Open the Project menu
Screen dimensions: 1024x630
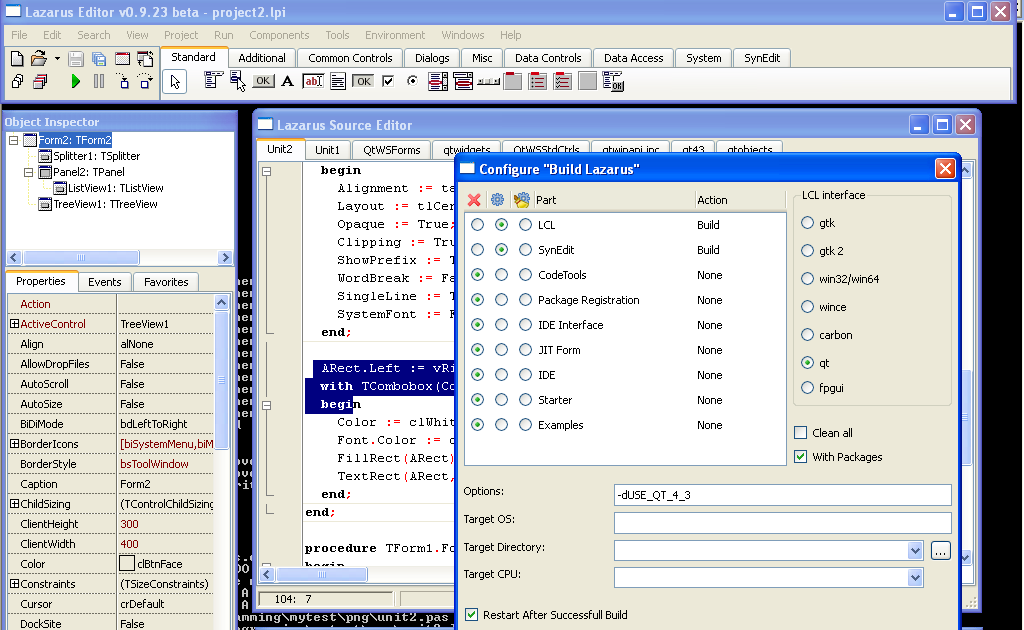click(180, 35)
